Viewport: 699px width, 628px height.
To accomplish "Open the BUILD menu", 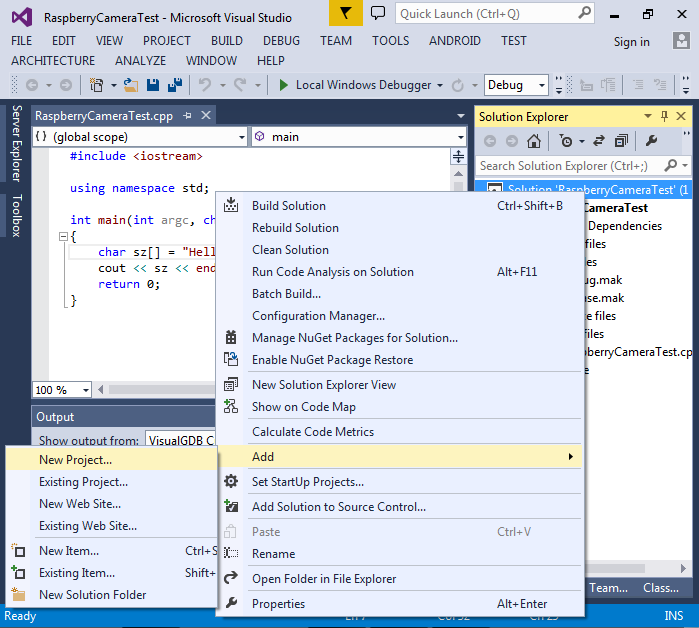I will click(x=227, y=41).
